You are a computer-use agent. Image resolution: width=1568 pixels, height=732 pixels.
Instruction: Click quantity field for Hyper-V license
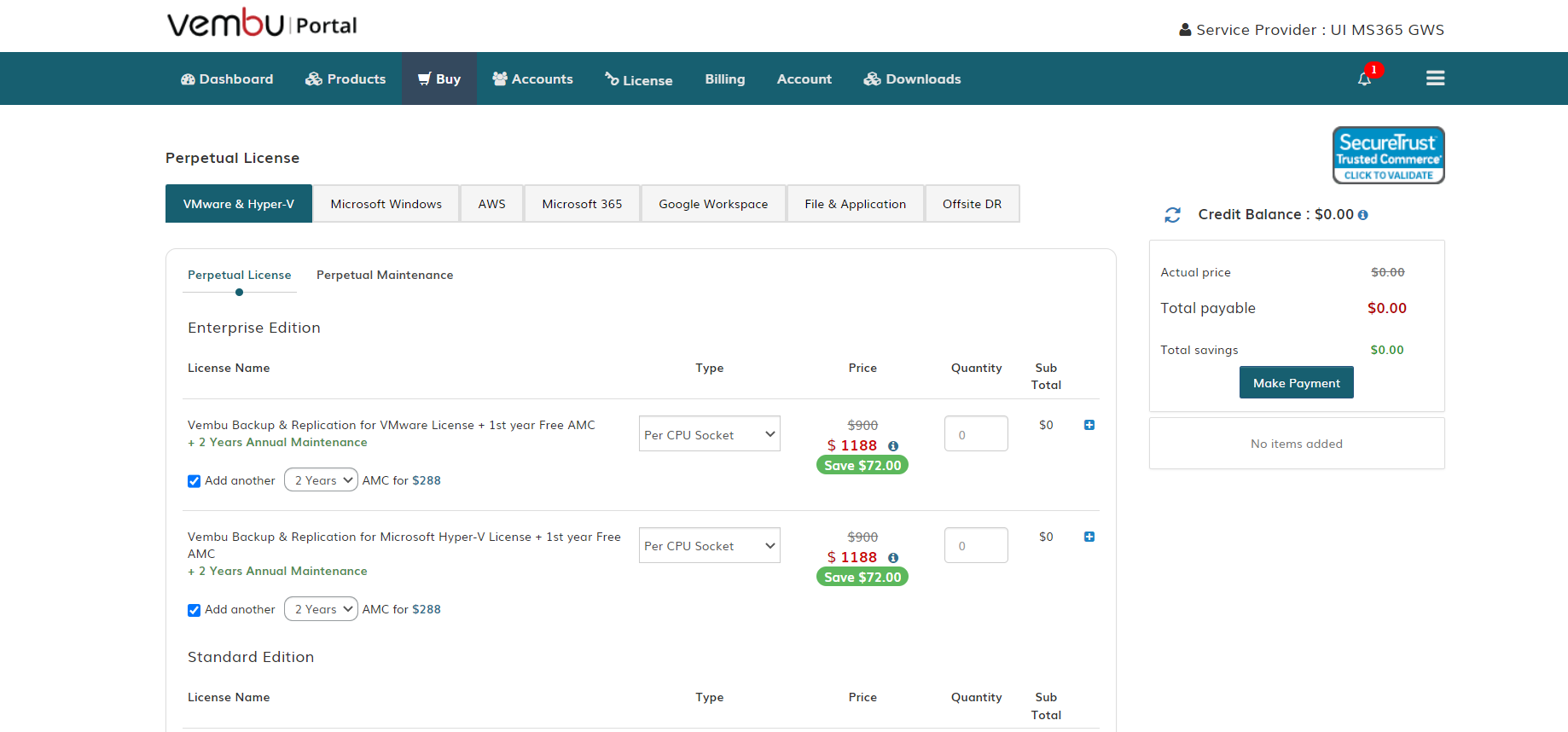click(x=976, y=545)
